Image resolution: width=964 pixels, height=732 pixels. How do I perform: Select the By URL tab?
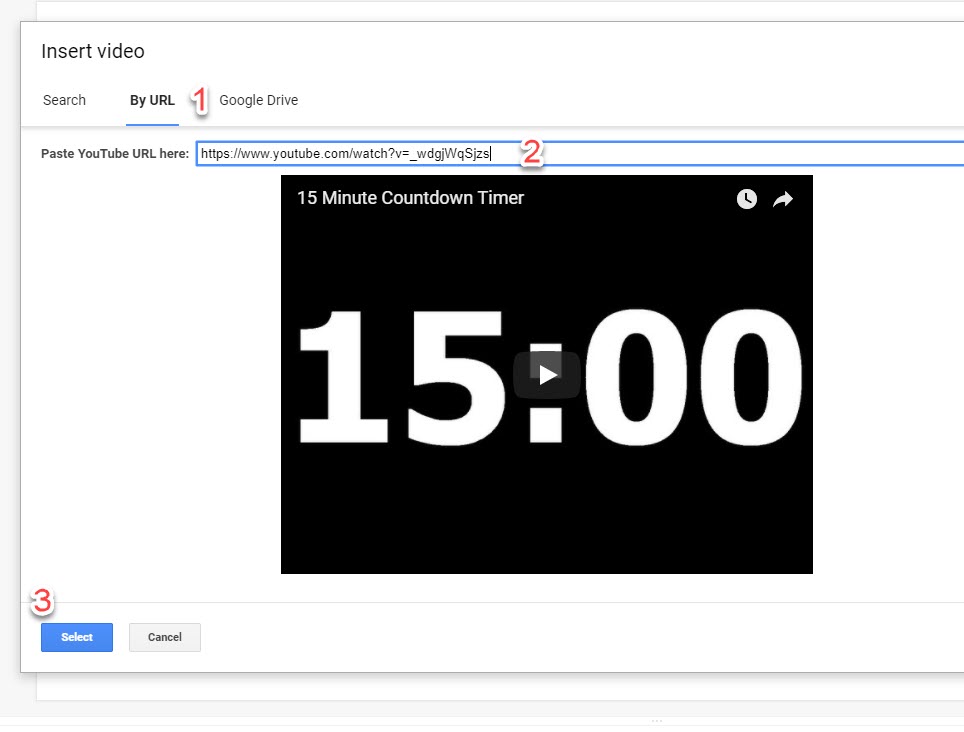[x=152, y=100]
